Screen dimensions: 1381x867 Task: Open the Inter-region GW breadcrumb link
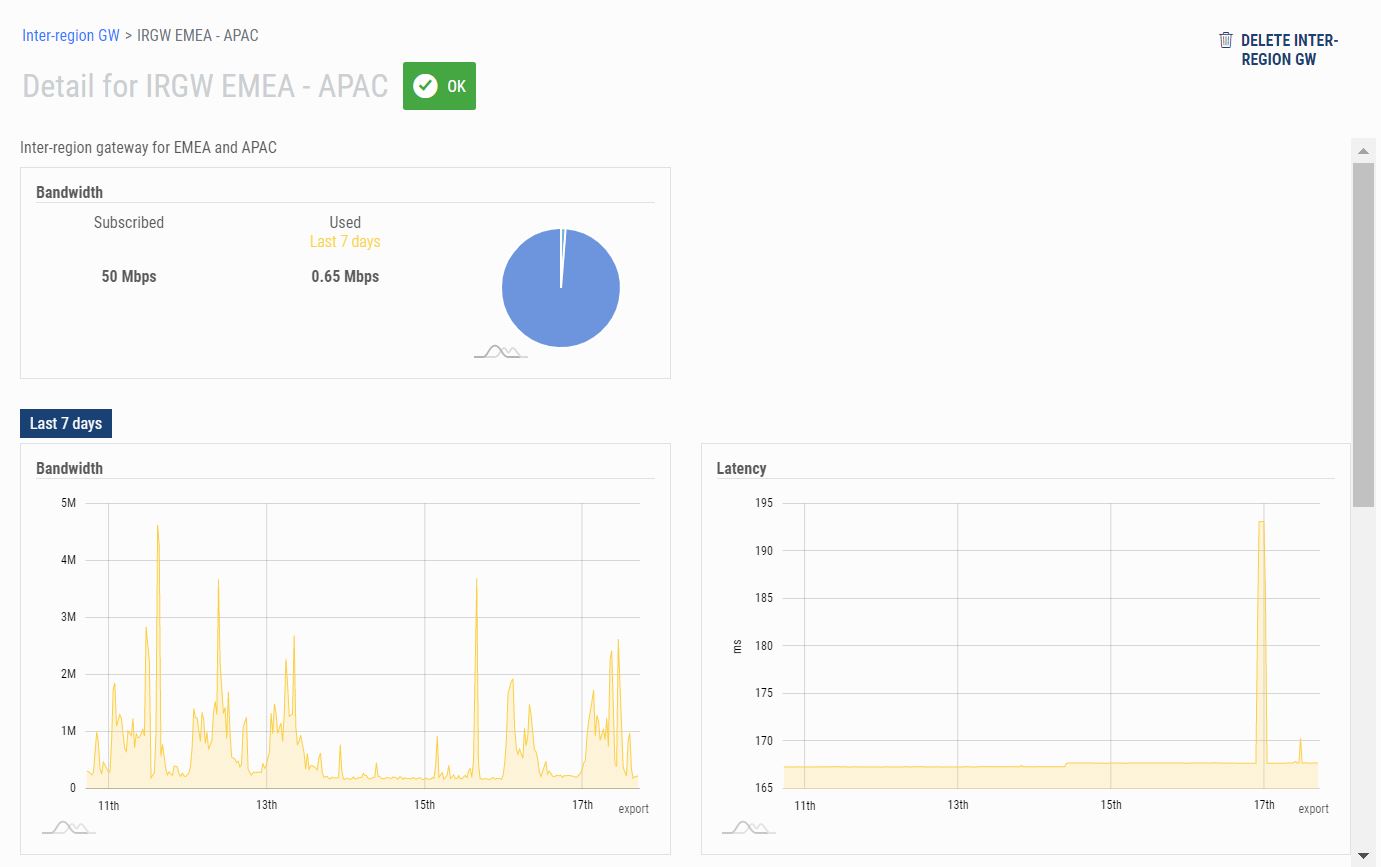tap(71, 36)
